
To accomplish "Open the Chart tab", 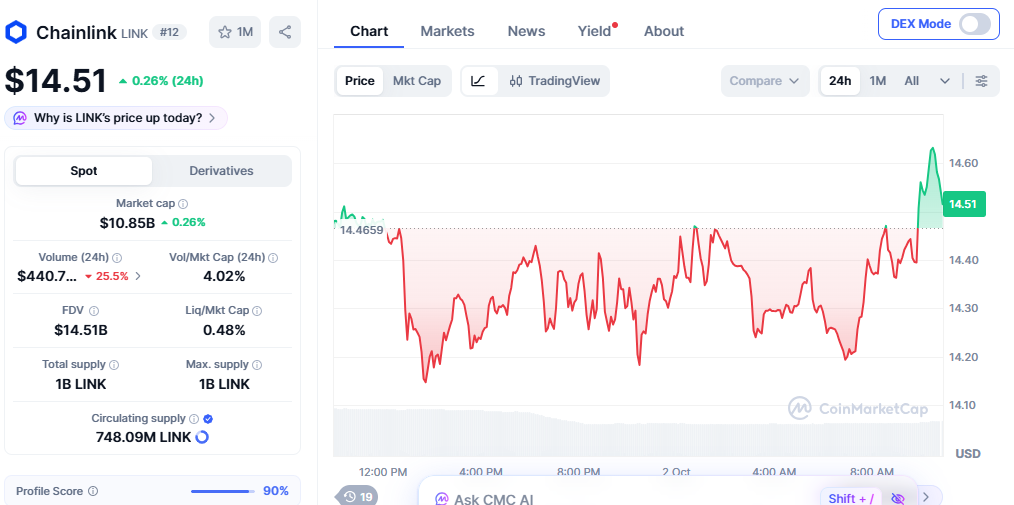I will [x=369, y=31].
